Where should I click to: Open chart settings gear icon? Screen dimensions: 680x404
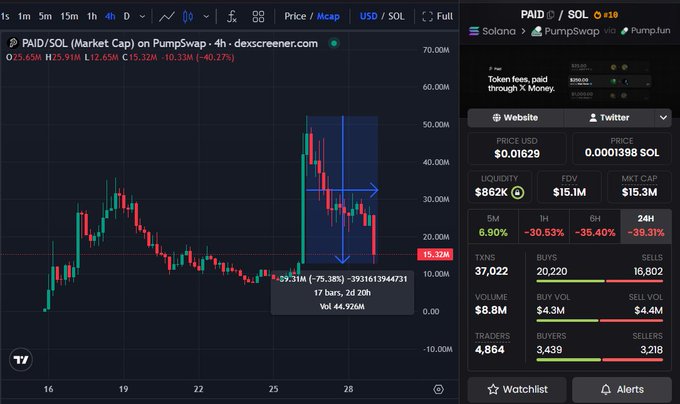[x=438, y=389]
